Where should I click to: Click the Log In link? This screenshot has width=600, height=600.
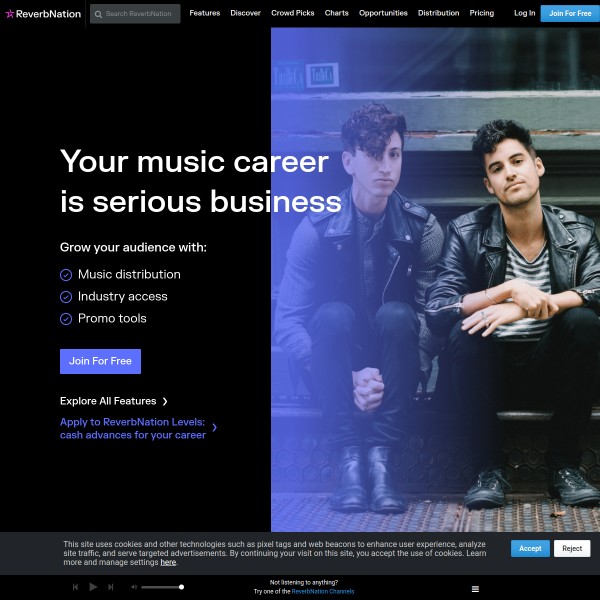[525, 13]
